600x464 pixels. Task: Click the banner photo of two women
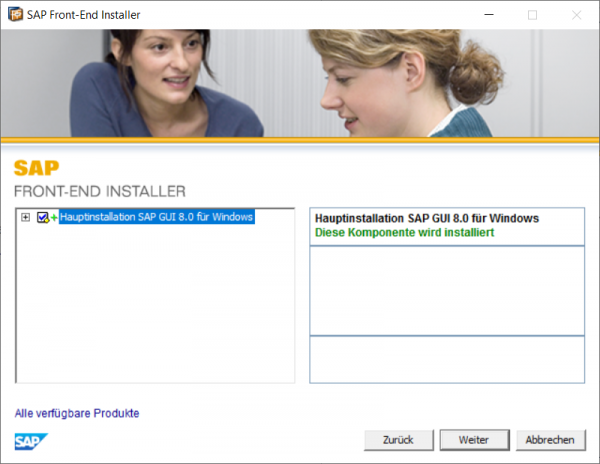(300, 83)
